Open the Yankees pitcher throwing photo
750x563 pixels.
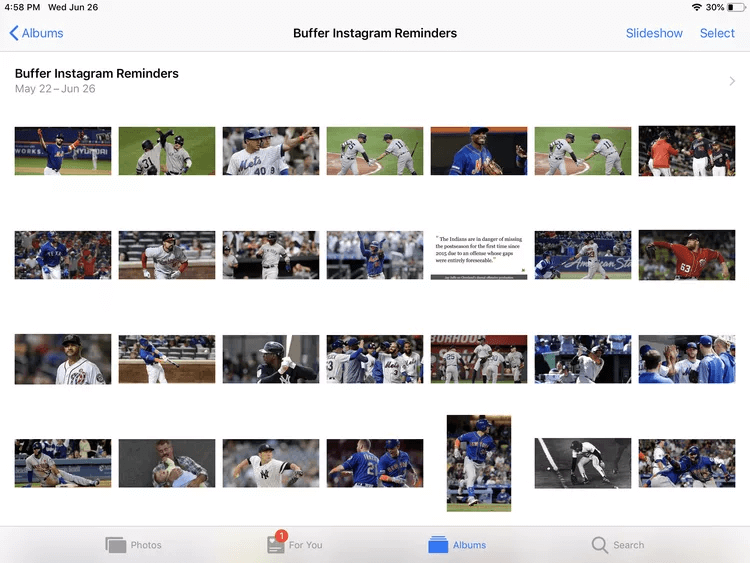click(271, 463)
